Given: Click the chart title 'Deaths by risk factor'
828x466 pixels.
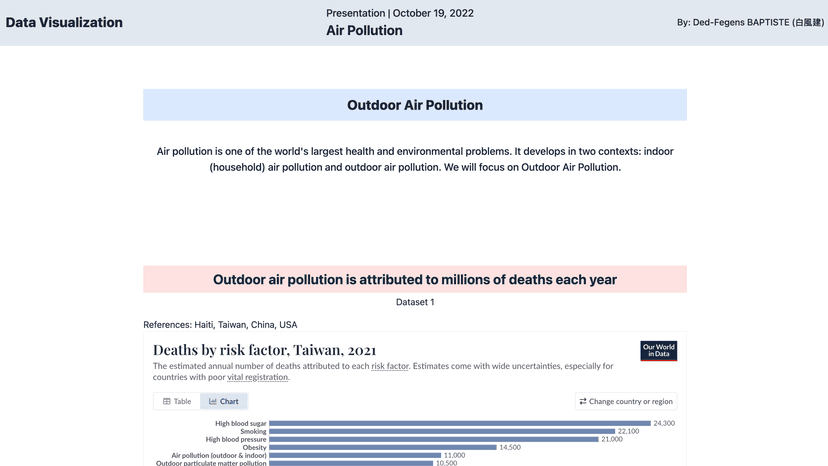Looking at the screenshot, I should pos(264,350).
